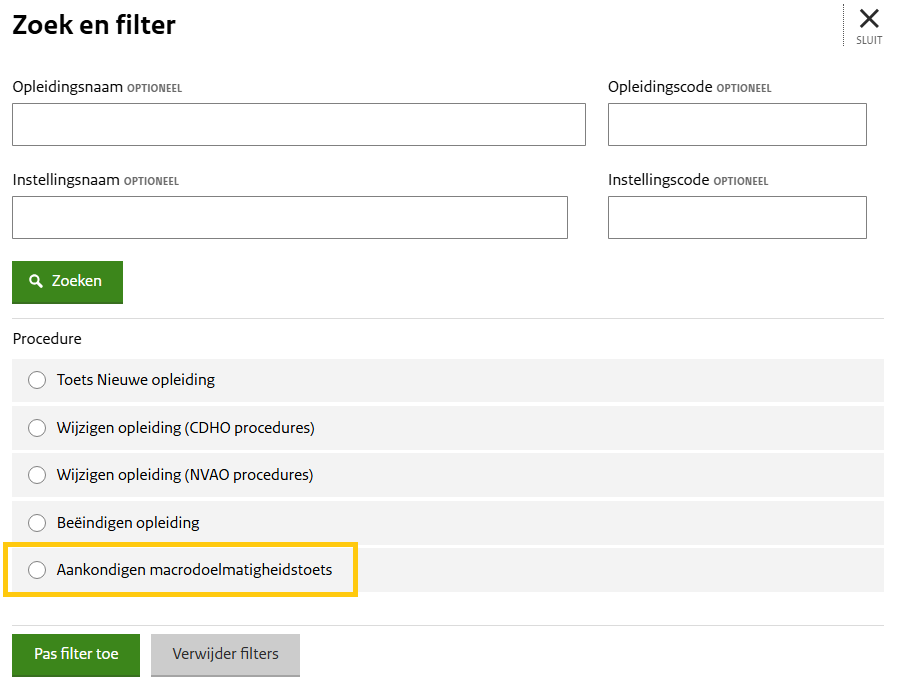Click the Instellingscode field label

[x=659, y=180]
